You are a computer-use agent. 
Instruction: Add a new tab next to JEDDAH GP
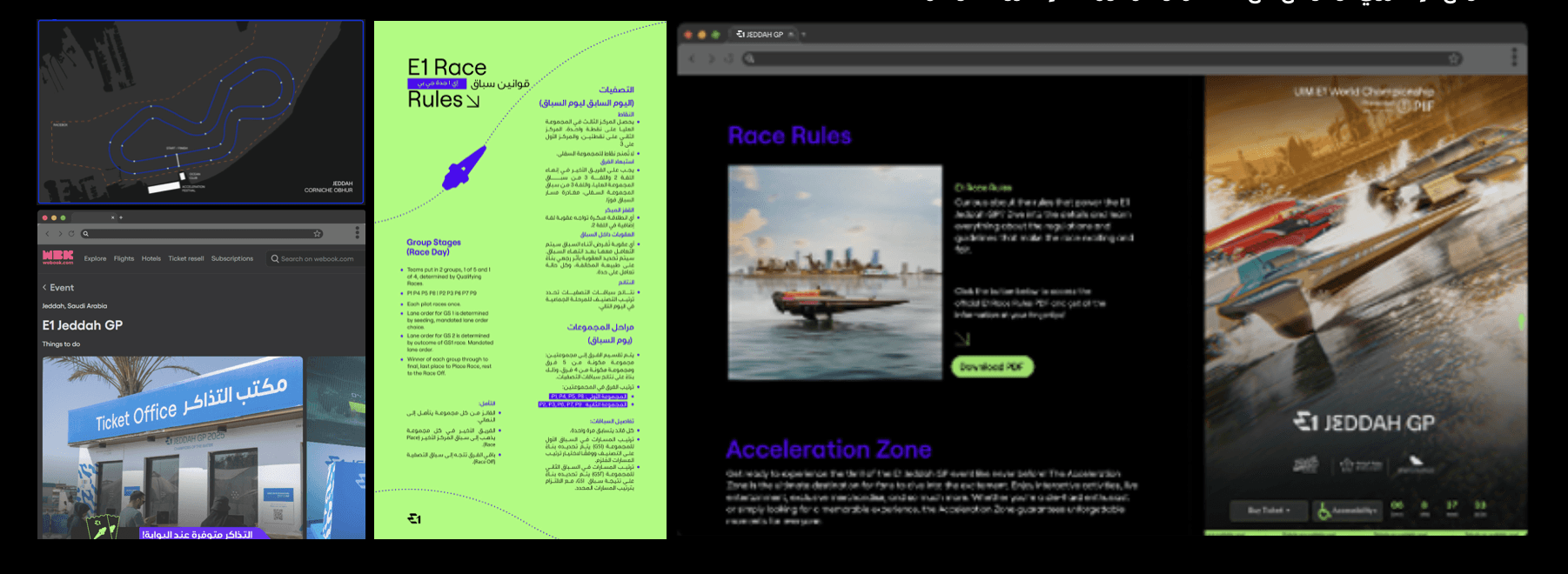(804, 35)
